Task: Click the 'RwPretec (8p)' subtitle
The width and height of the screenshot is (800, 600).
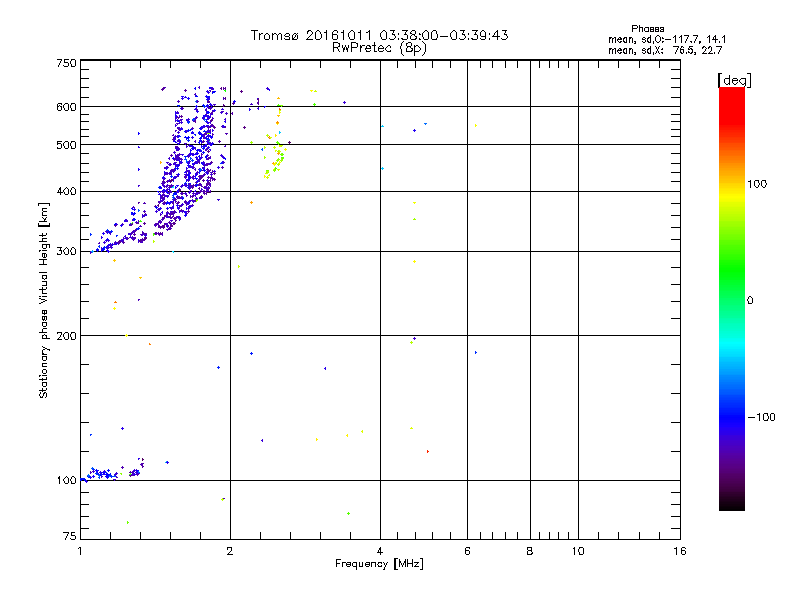Action: point(379,48)
